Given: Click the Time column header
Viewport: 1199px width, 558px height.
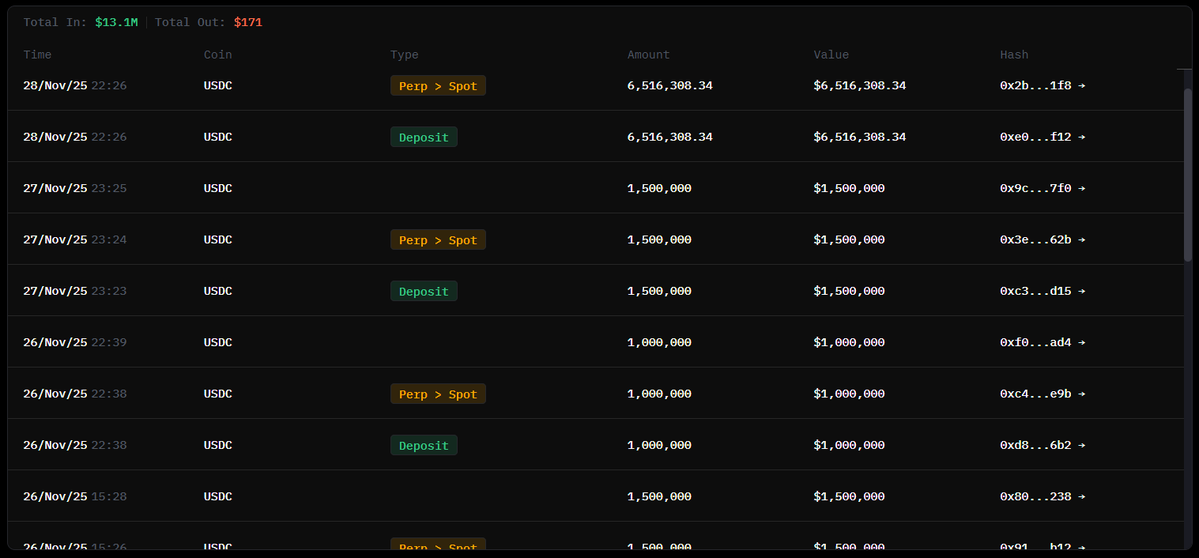Looking at the screenshot, I should tap(37, 55).
